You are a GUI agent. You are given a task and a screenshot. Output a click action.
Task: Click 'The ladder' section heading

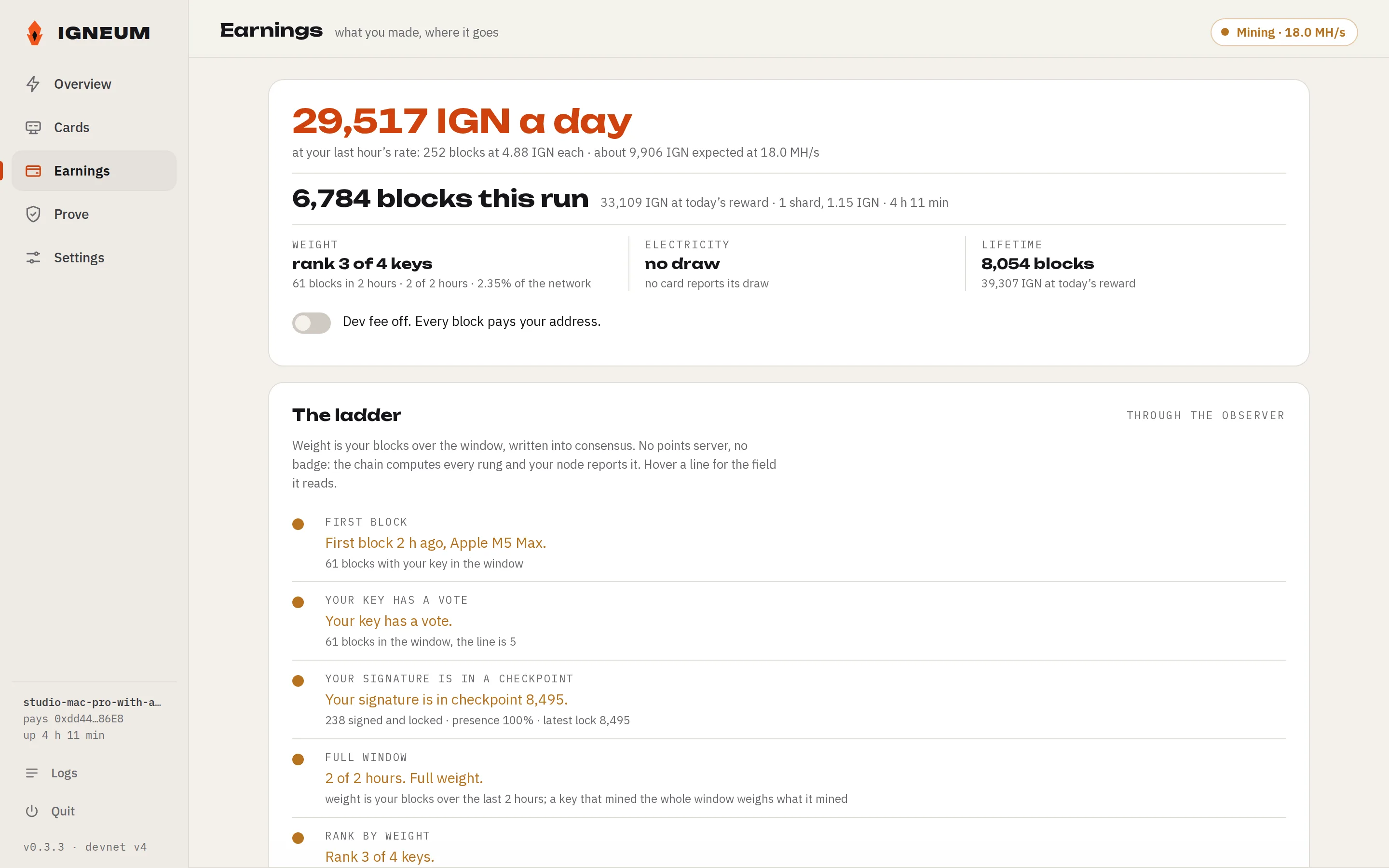coord(347,415)
